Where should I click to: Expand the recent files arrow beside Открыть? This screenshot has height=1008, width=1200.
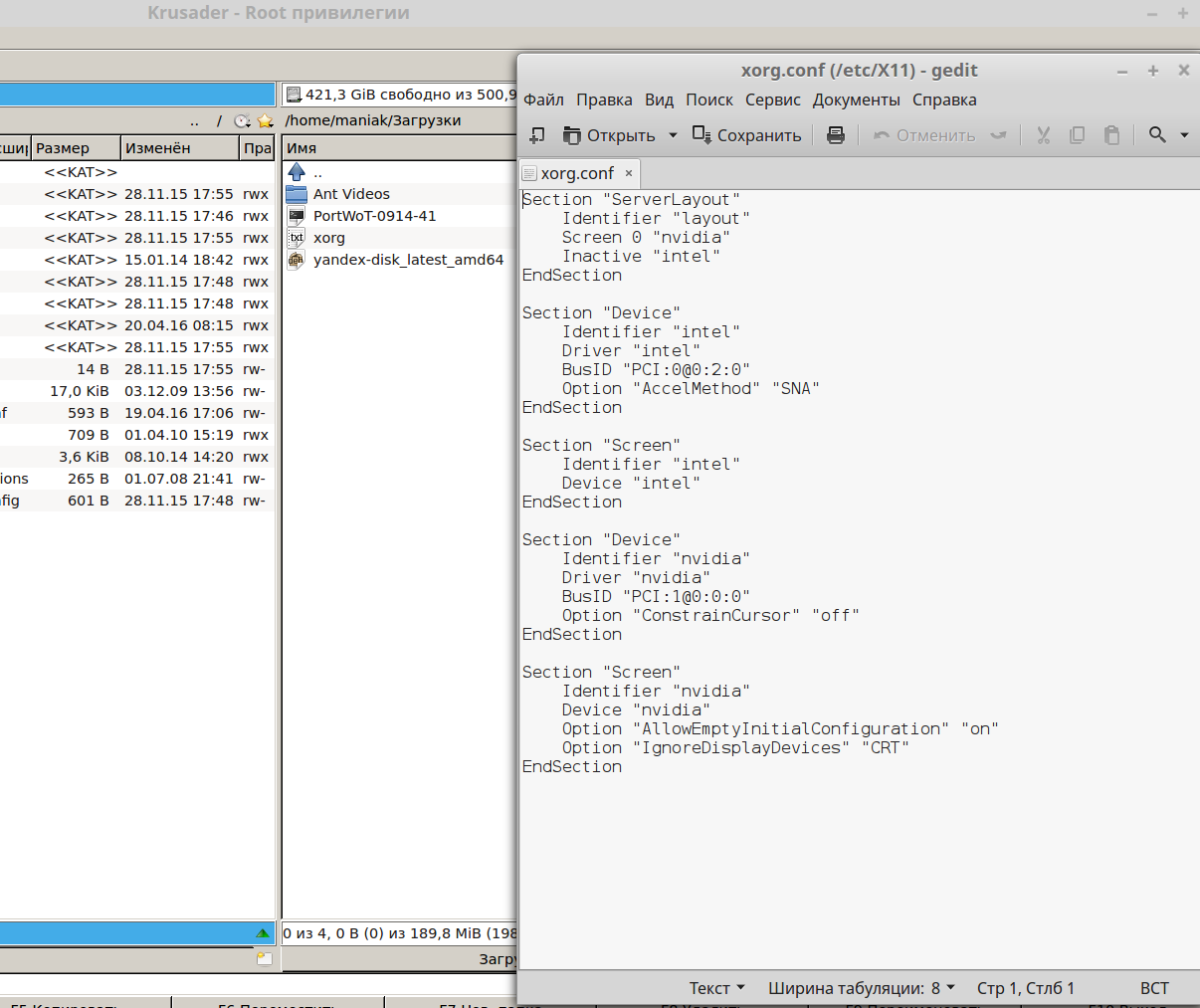[673, 135]
